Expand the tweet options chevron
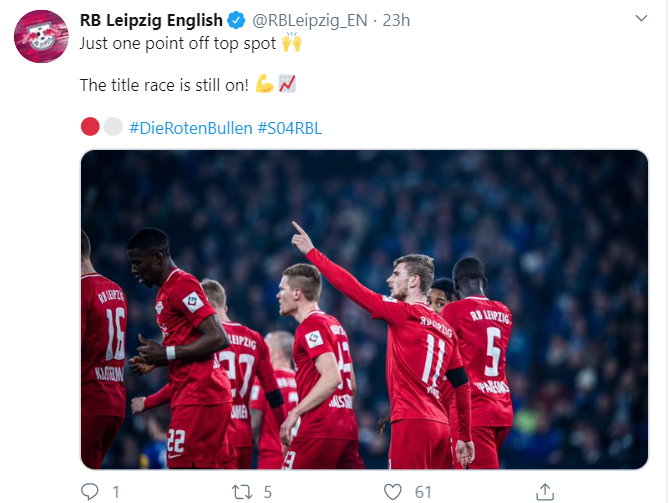Image resolution: width=671 pixels, height=503 pixels. (x=641, y=18)
